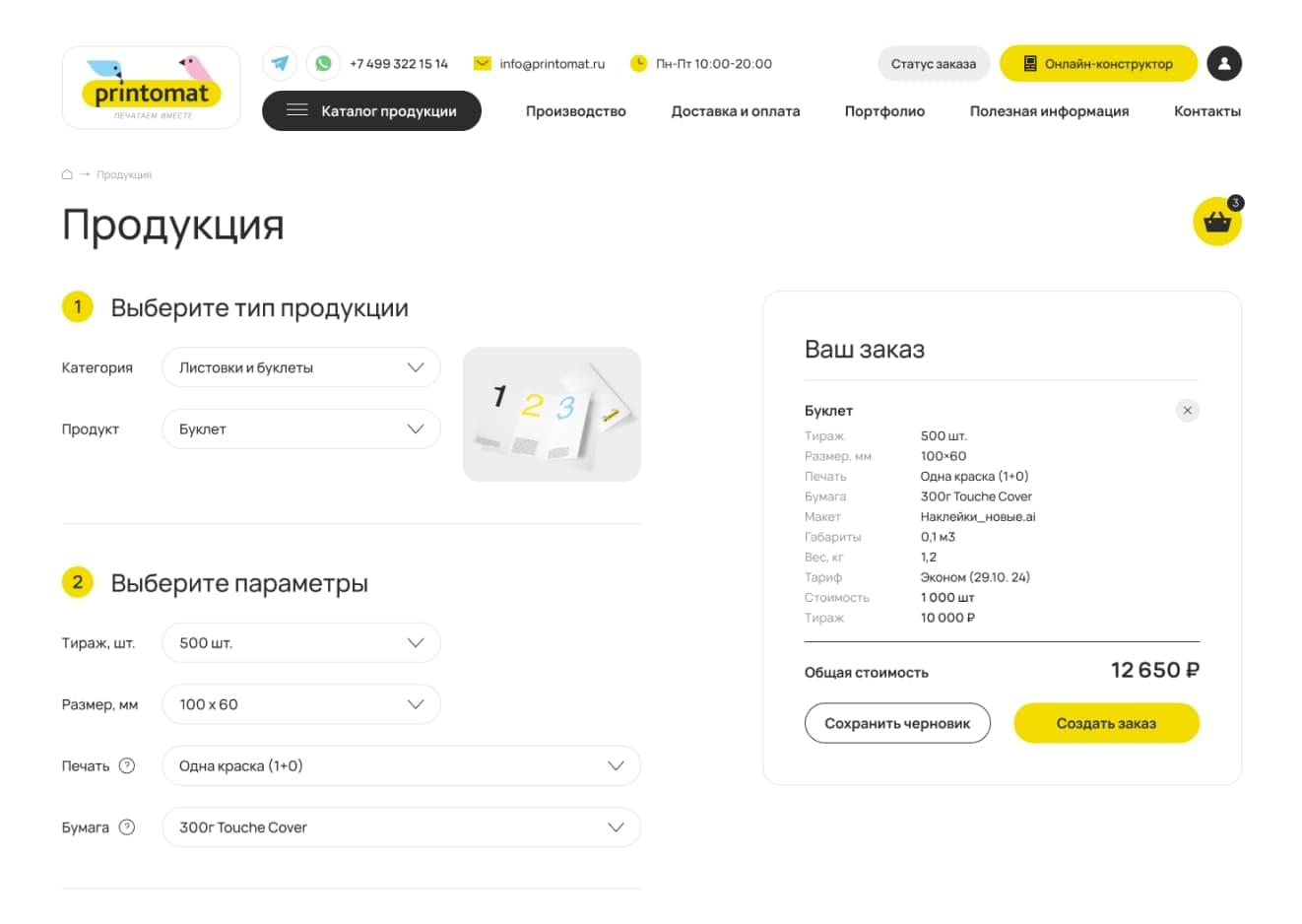Viewport: 1302px width, 924px height.
Task: Open the Тираж dropdown set to 500 шт.
Action: tap(300, 642)
